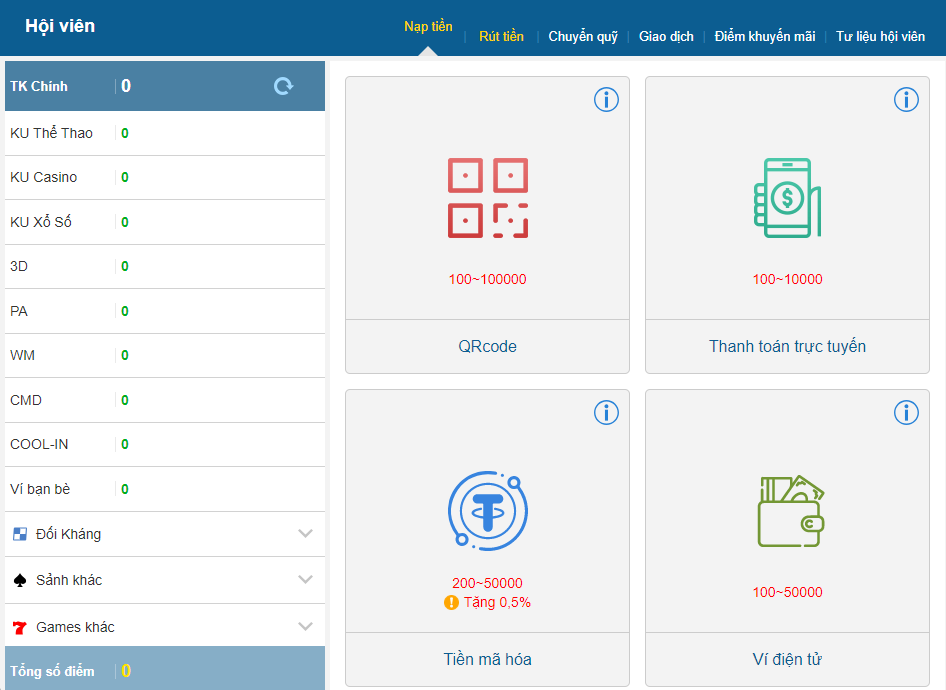This screenshot has width=946, height=690.
Task: Open the Chuyển quỹ tab
Action: point(583,37)
